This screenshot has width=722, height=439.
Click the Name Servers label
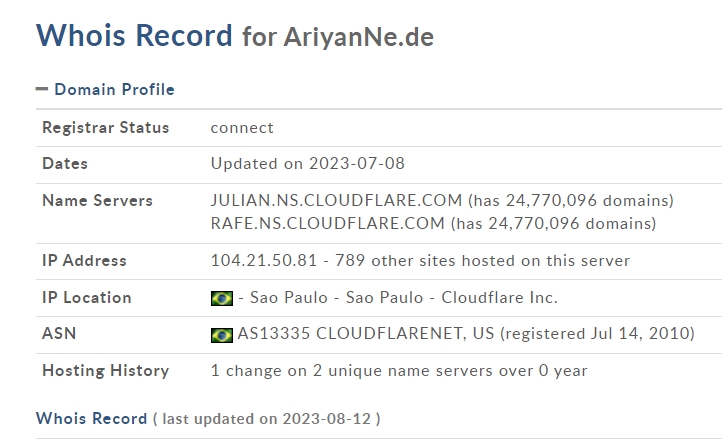click(x=97, y=201)
